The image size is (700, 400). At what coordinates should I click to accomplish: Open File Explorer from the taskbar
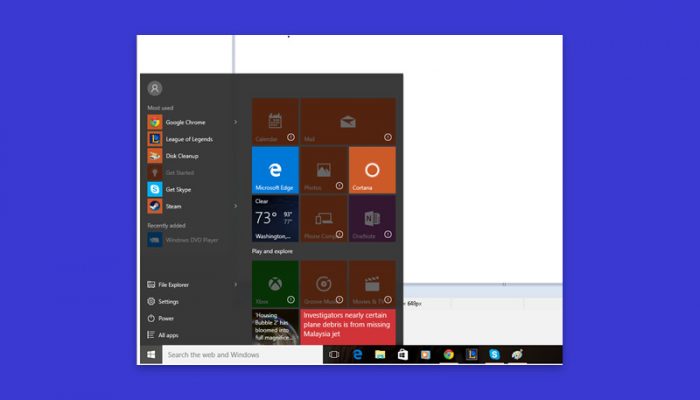point(380,354)
